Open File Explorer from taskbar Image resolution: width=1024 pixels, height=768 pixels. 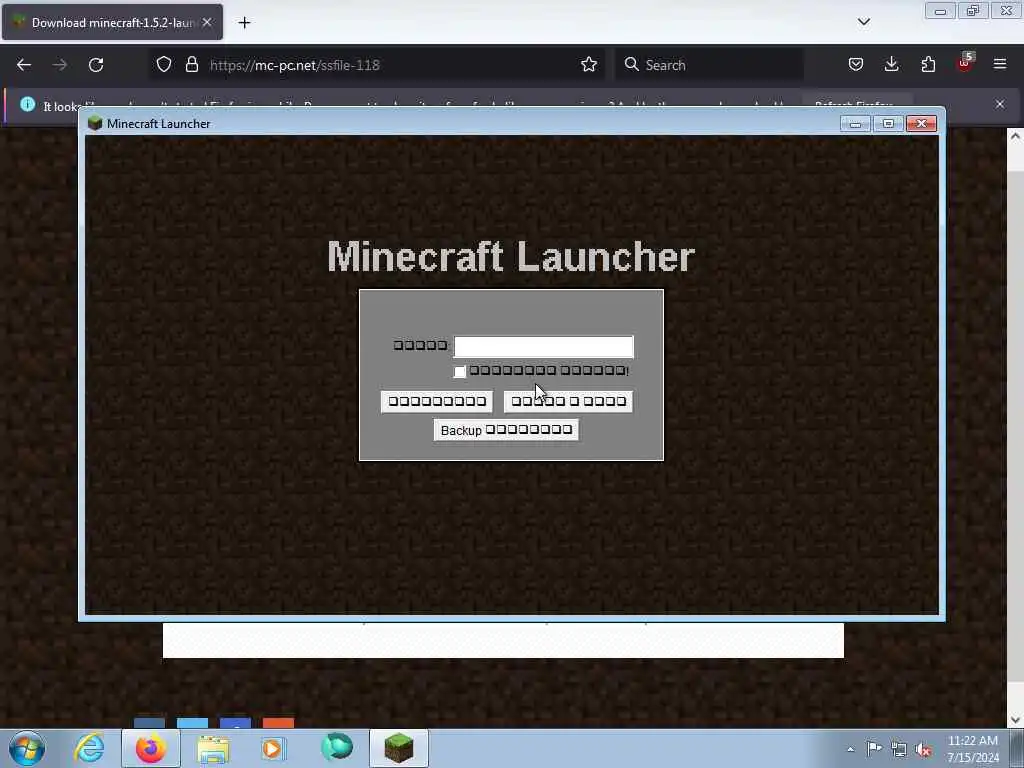214,749
